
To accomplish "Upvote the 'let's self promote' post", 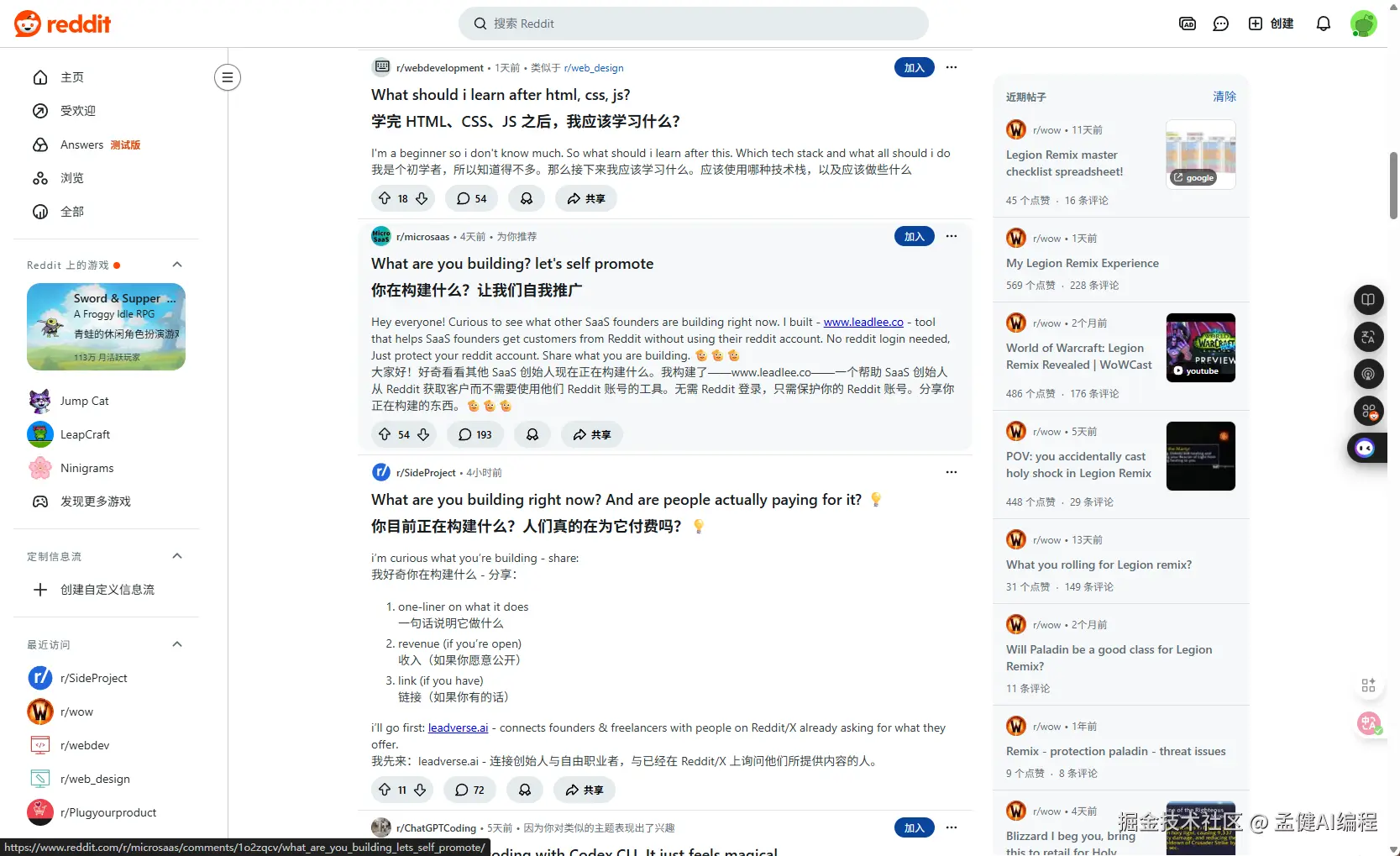I will pyautogui.click(x=385, y=434).
